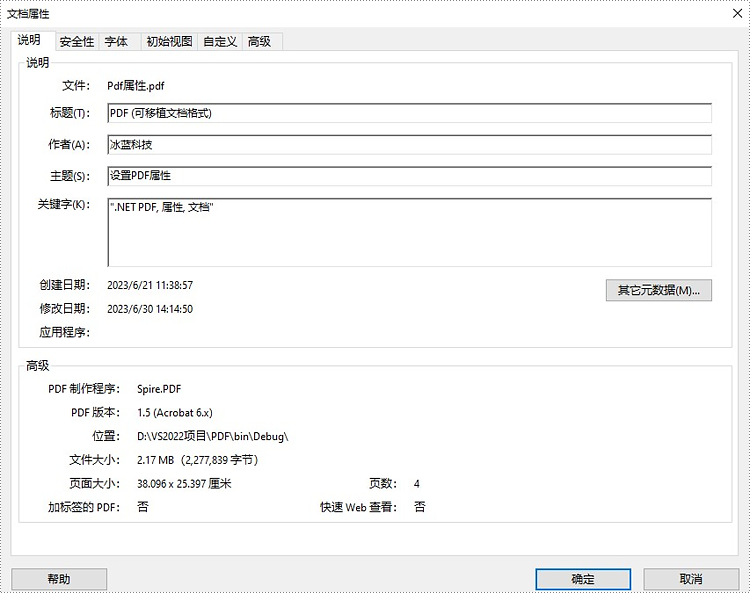Screen dimensions: 750x593
Task: Click the 修改日期: label
Action: 65,309
